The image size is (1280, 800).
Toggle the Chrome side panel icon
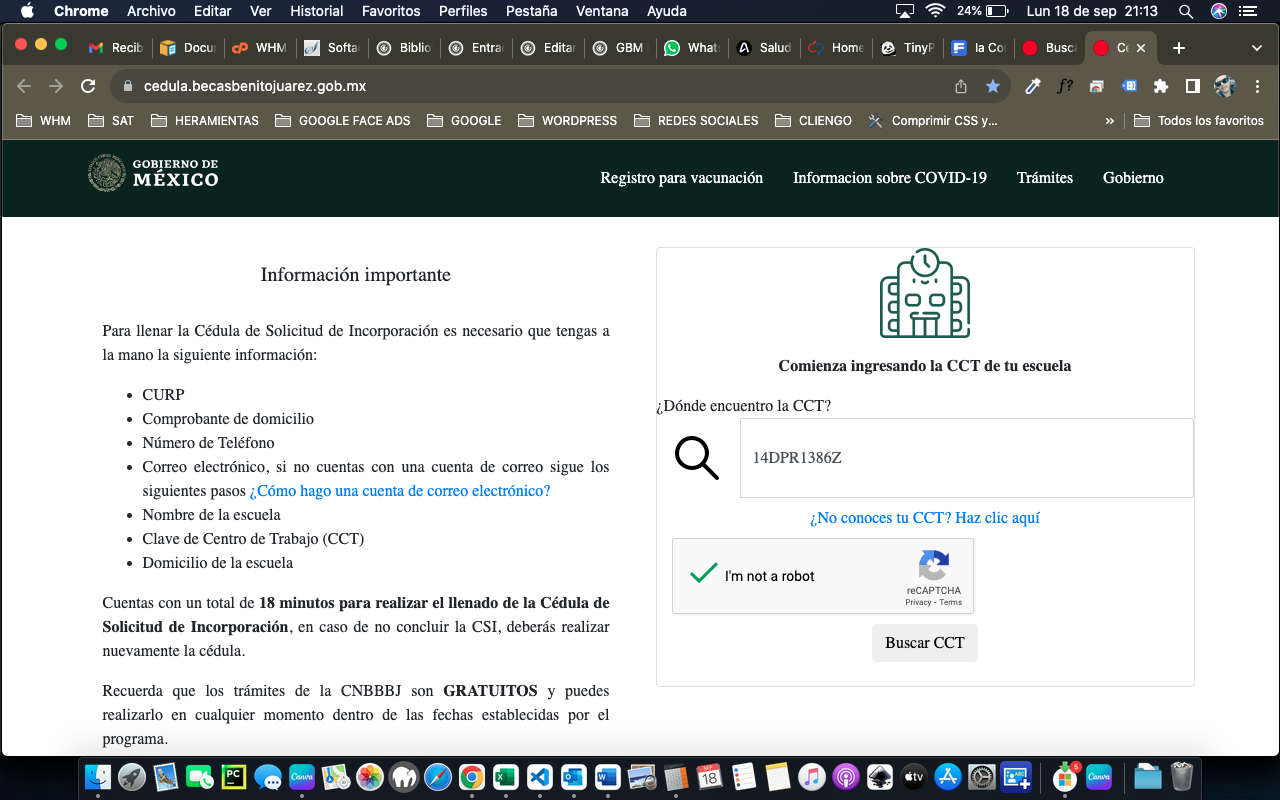click(x=1193, y=87)
